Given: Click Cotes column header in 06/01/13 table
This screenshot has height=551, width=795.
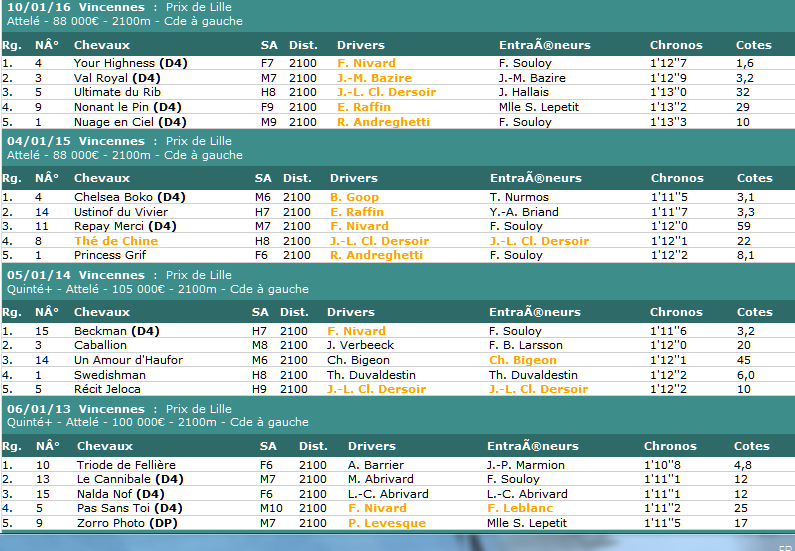Looking at the screenshot, I should point(752,446).
